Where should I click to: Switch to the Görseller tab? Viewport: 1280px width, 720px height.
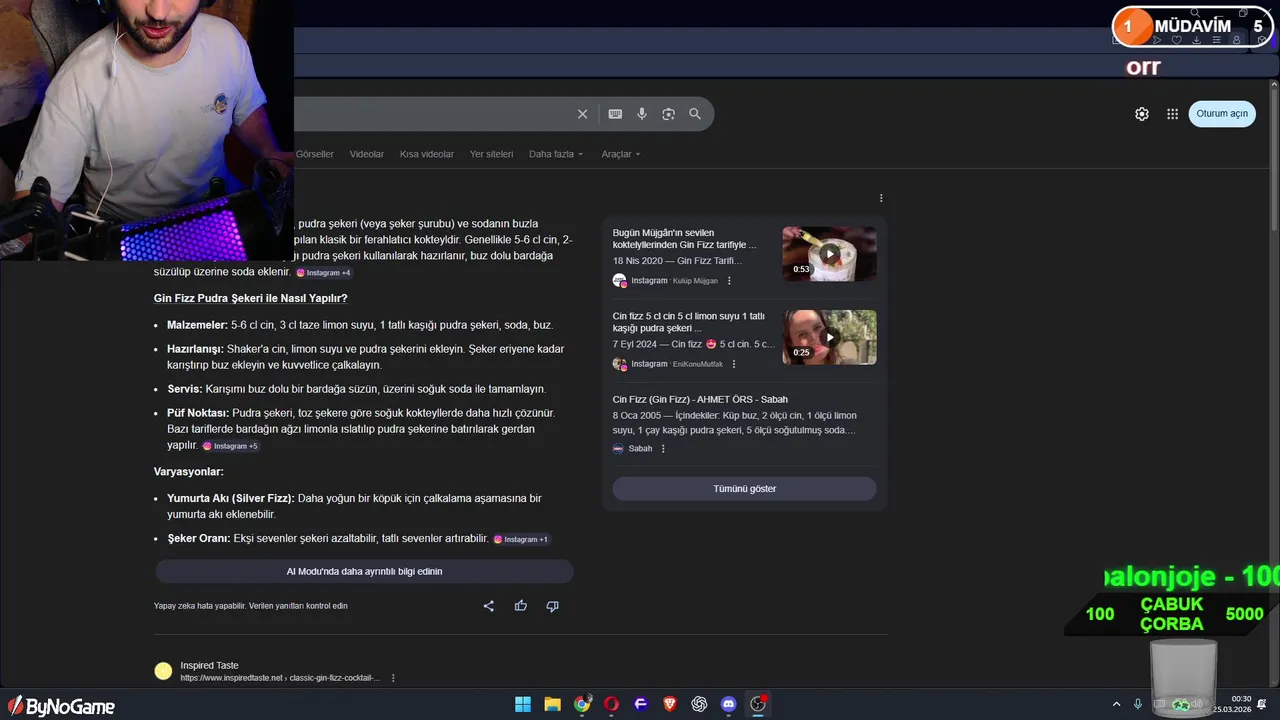tap(315, 154)
